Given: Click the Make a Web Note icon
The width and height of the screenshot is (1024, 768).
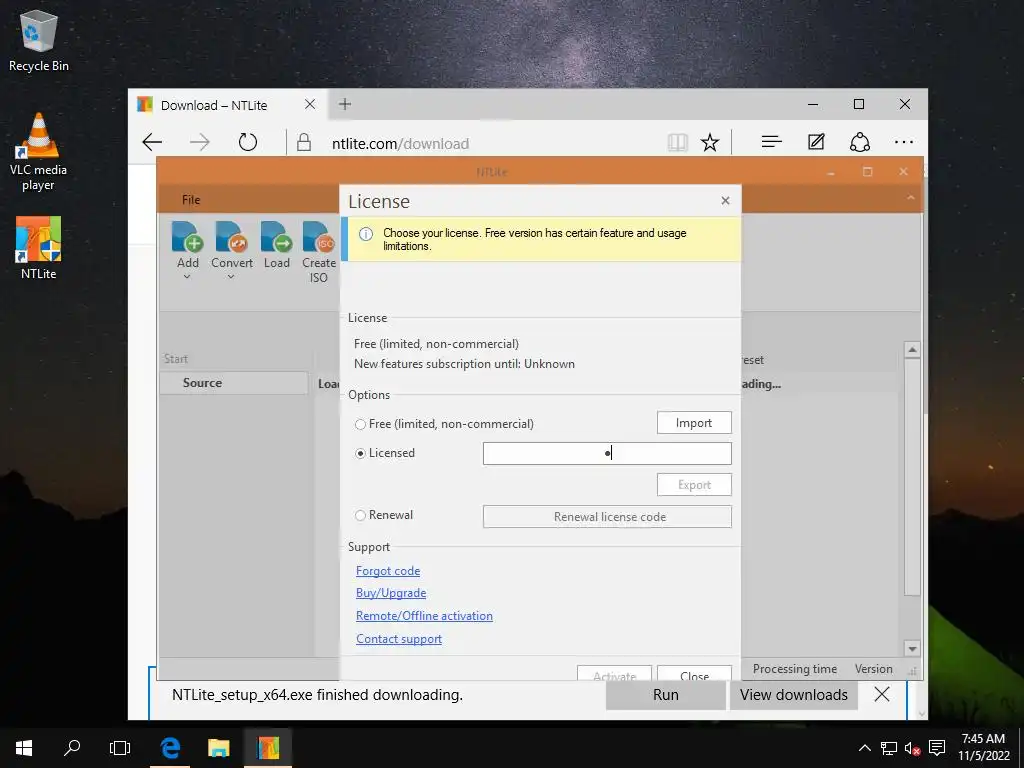Looking at the screenshot, I should [x=816, y=142].
